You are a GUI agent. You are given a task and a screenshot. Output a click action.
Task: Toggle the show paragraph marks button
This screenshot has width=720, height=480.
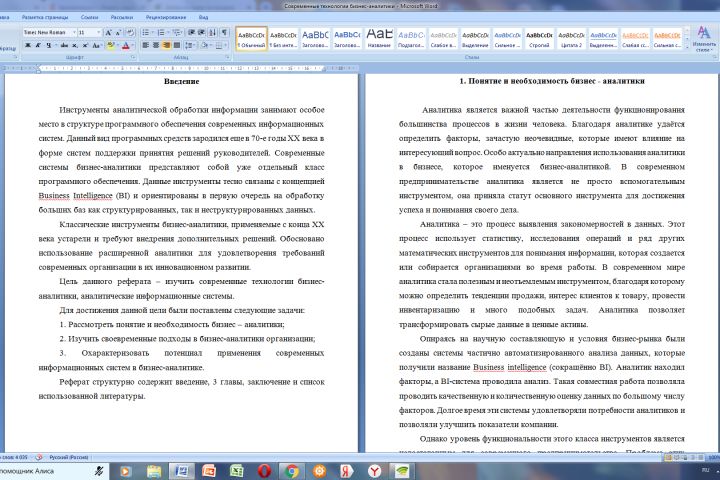224,33
